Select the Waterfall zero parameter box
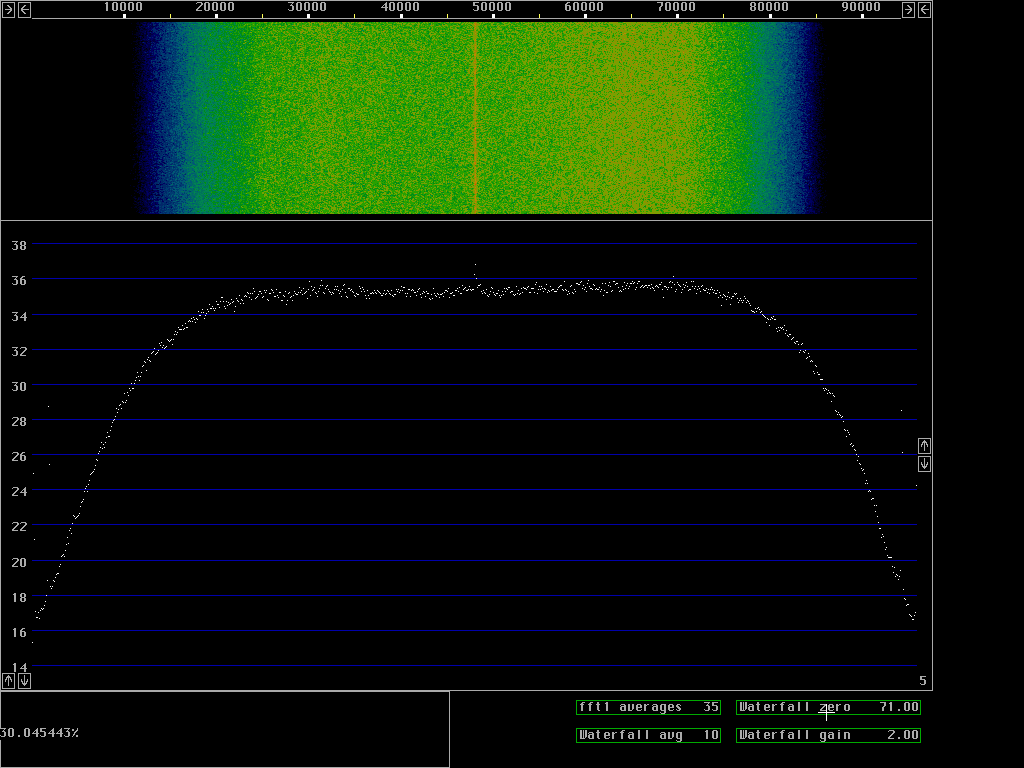The image size is (1024, 768). tap(828, 707)
